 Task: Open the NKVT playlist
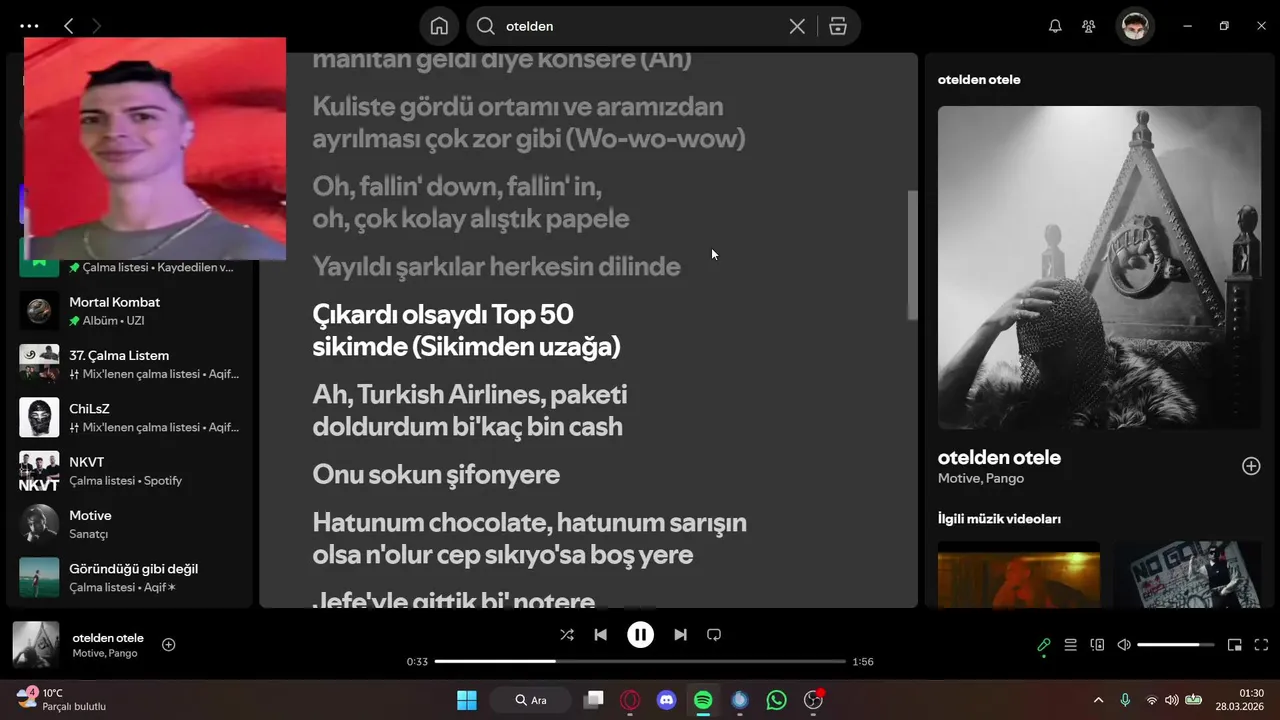pos(130,471)
